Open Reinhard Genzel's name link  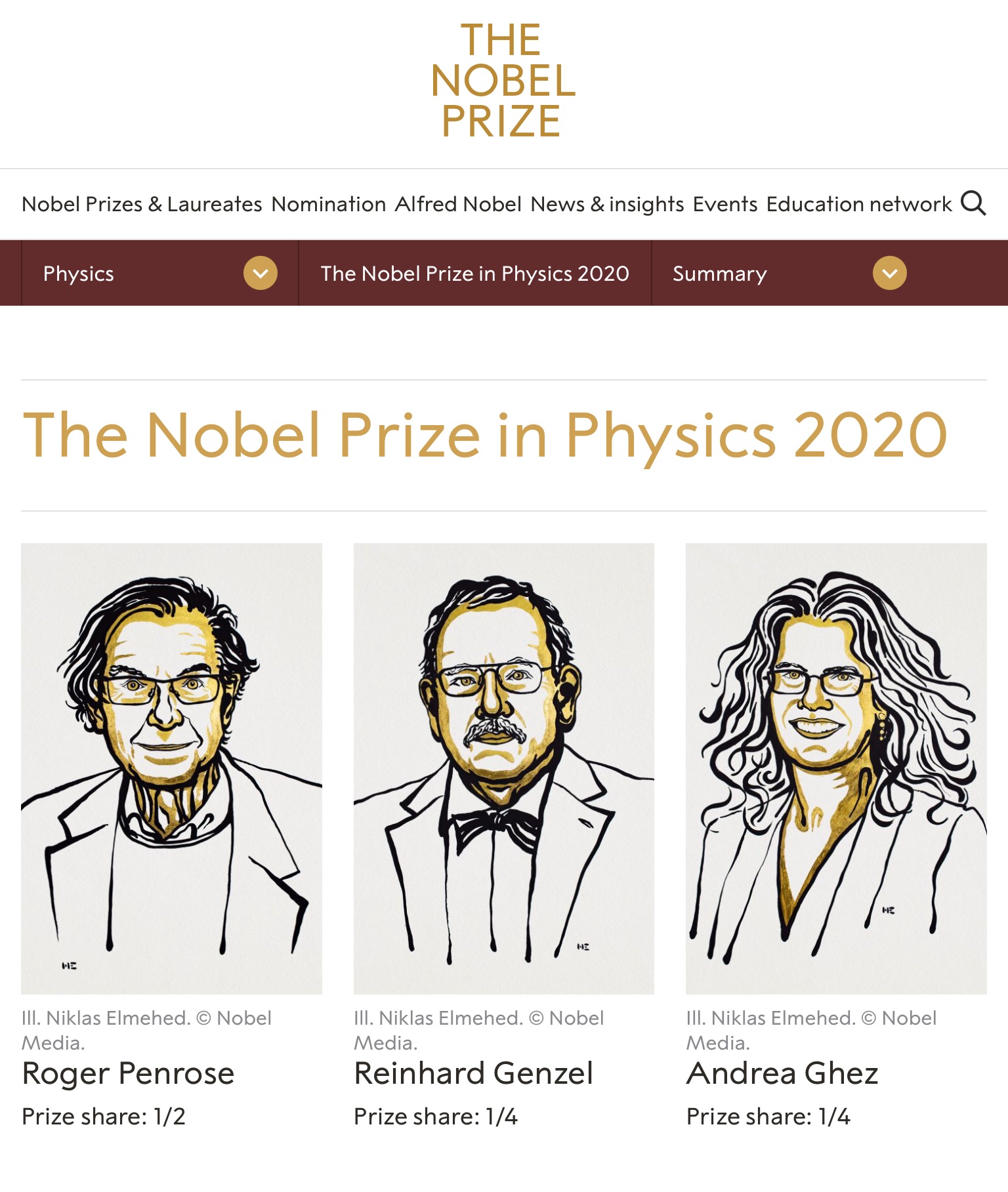pyautogui.click(x=473, y=1074)
